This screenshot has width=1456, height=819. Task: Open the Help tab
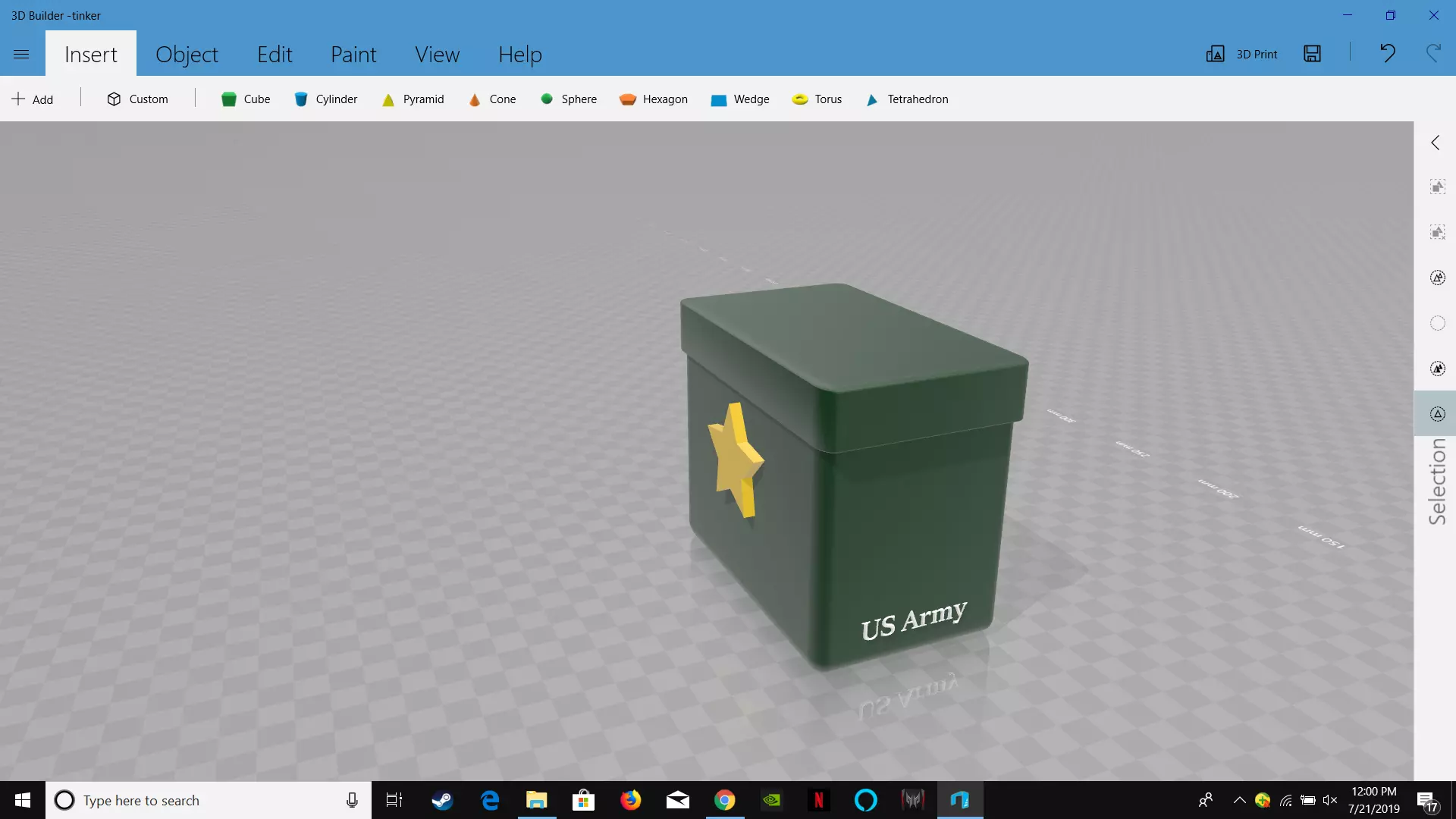(520, 54)
